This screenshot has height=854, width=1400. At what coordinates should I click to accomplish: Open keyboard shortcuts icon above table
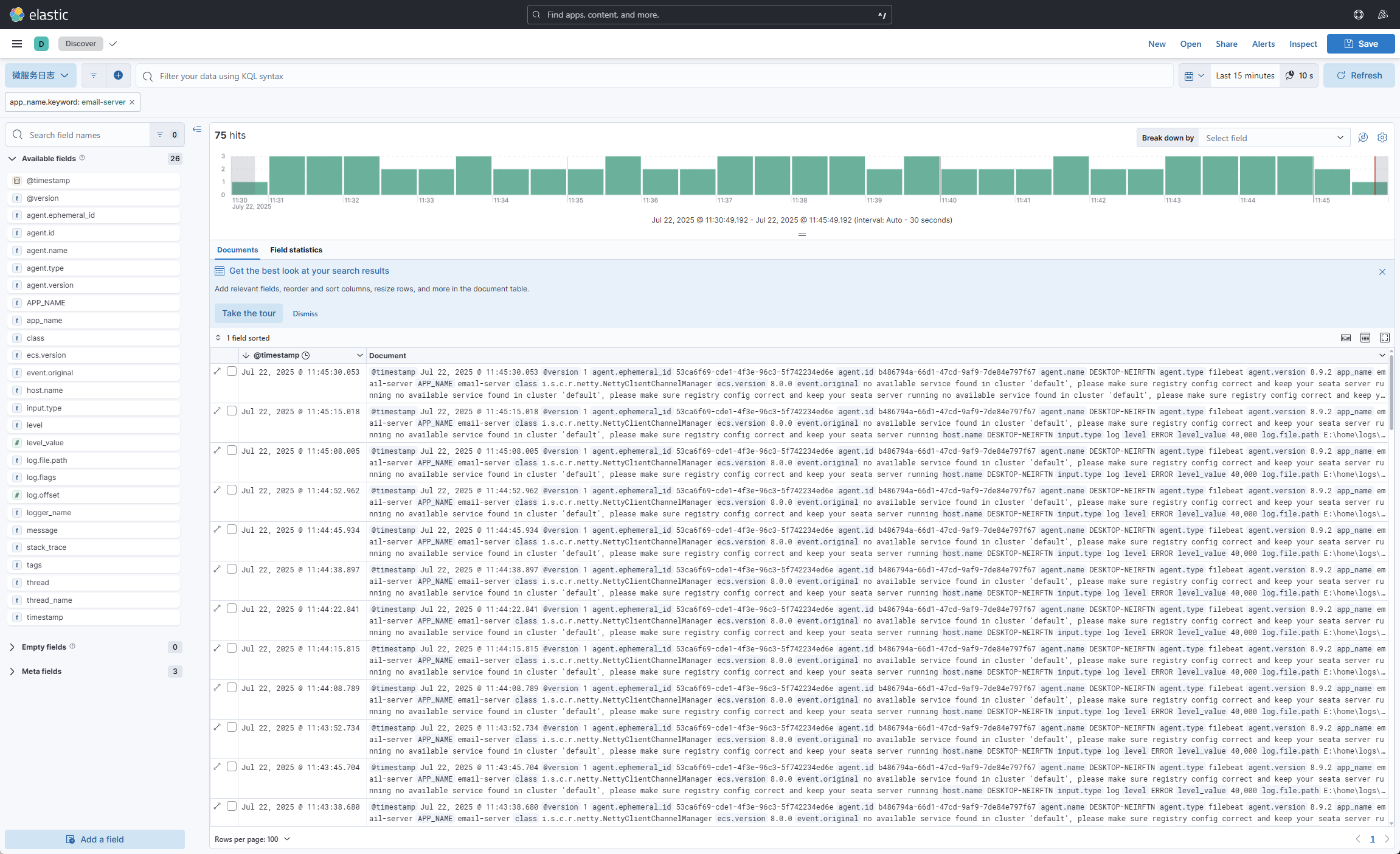(x=1346, y=338)
